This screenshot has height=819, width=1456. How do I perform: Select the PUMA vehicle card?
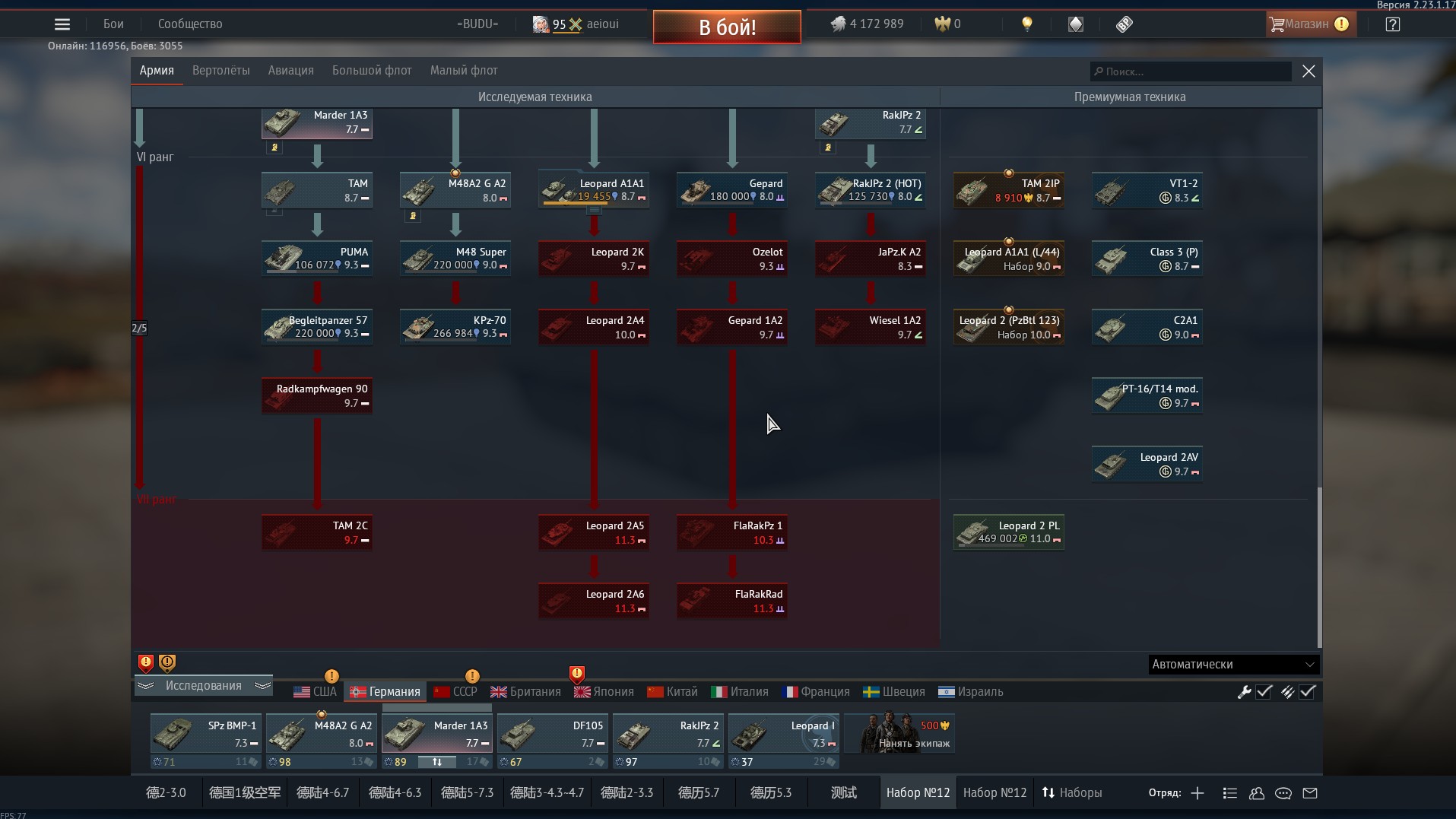(x=317, y=259)
